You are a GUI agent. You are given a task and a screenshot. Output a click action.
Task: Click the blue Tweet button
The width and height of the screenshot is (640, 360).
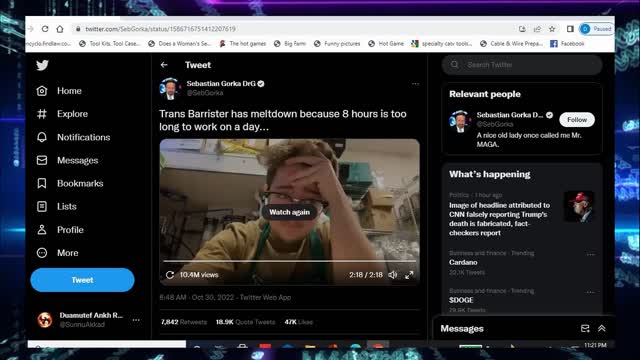[x=82, y=280]
